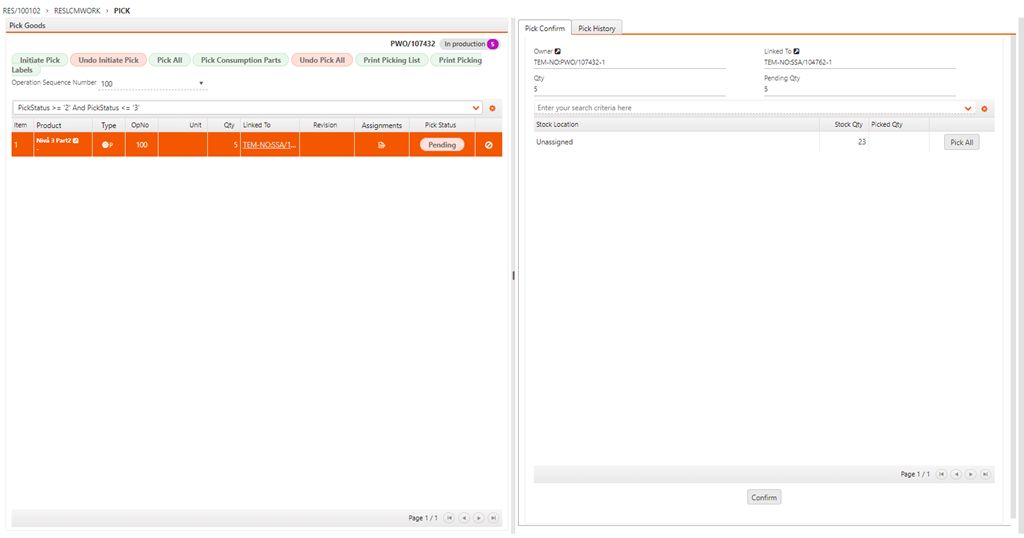
Task: Expand the PickStatus filter dropdown arrow
Action: pos(476,108)
